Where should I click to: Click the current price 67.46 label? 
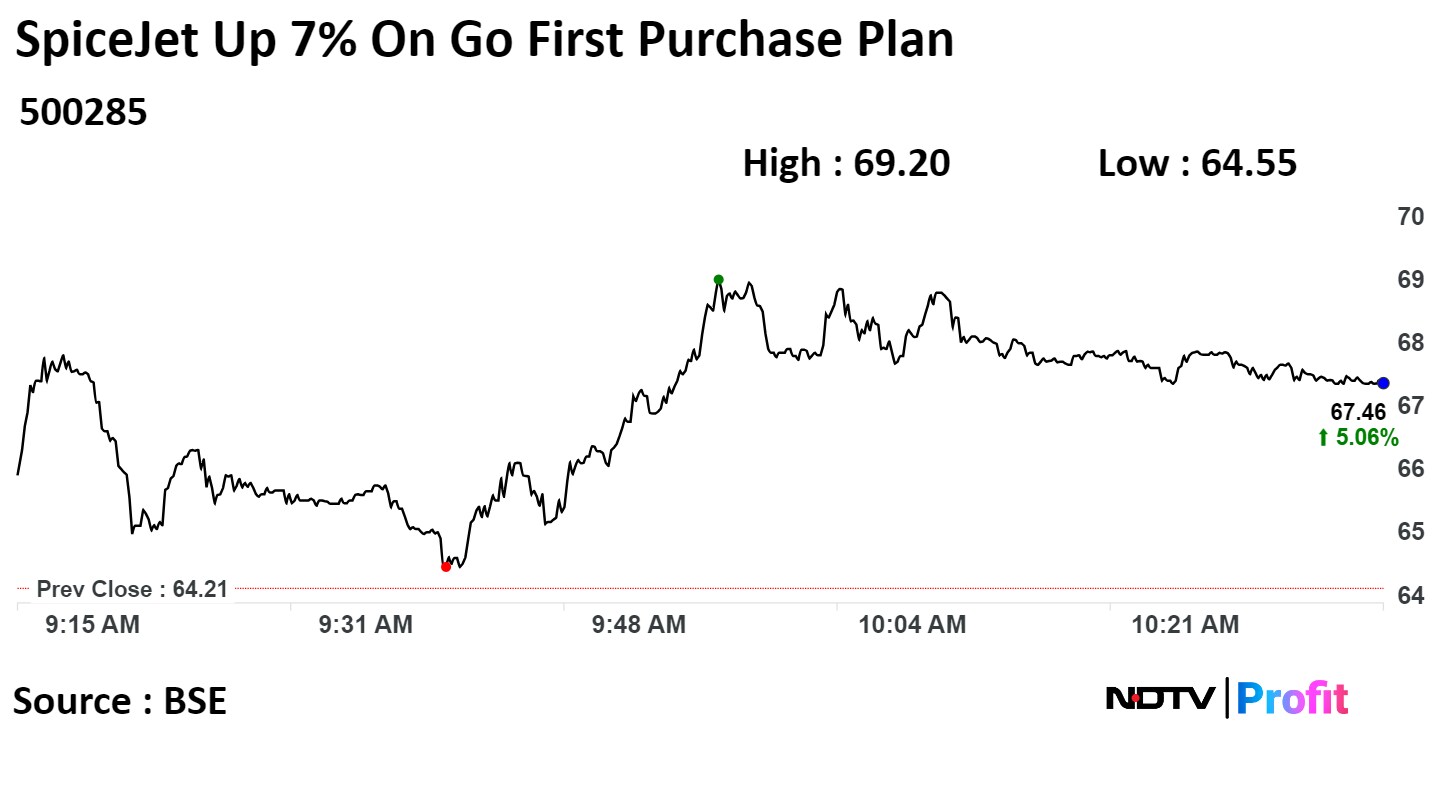tap(1357, 412)
